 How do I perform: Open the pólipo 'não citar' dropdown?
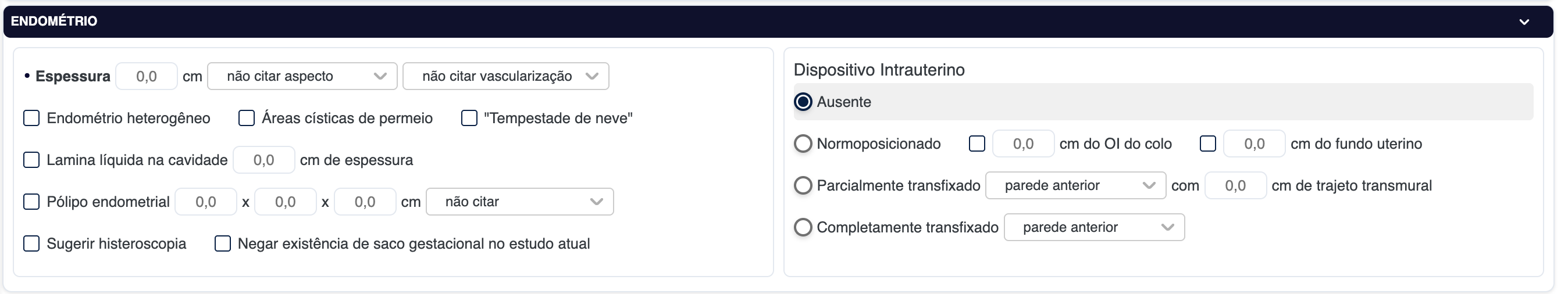click(519, 202)
